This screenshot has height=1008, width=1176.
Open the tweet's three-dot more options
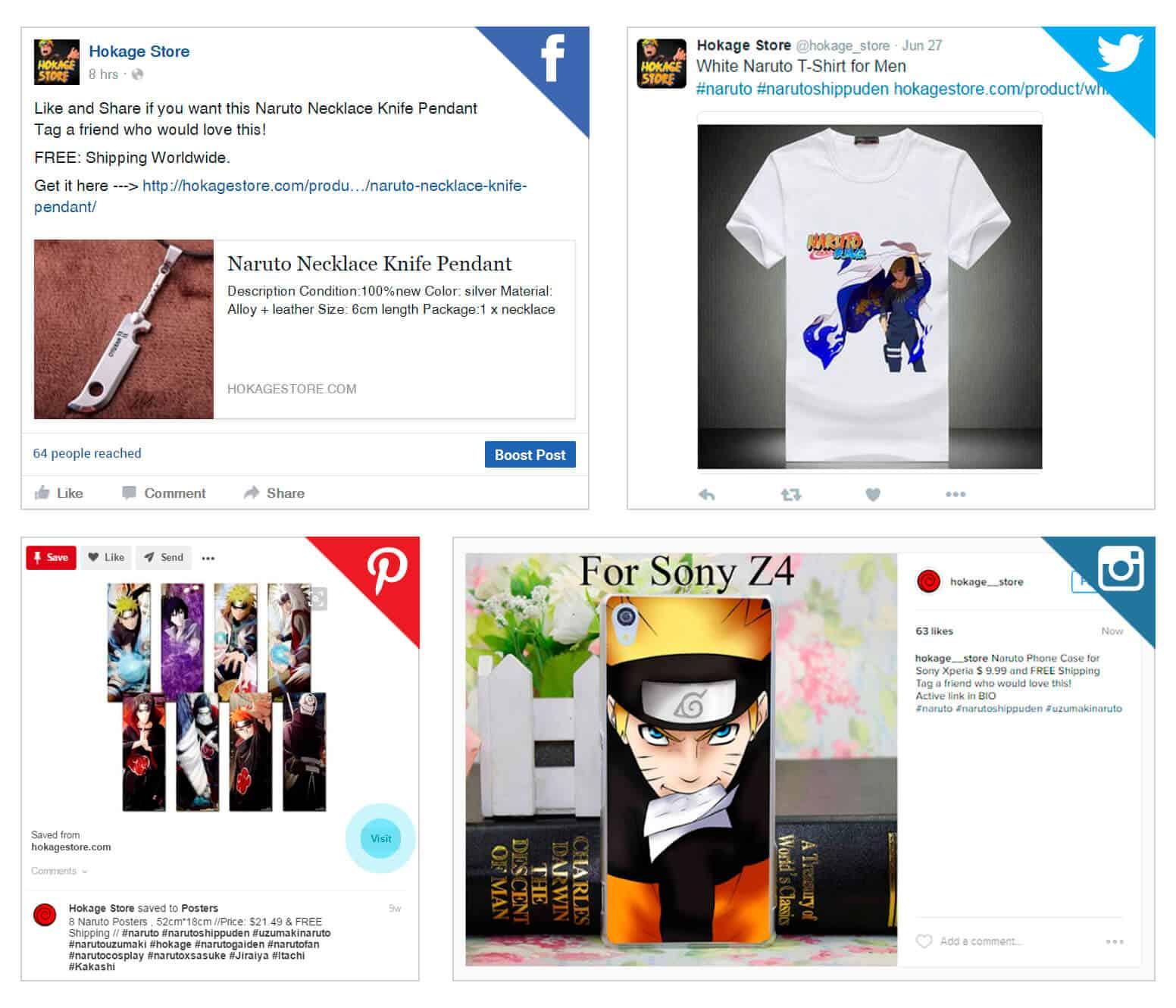(955, 494)
